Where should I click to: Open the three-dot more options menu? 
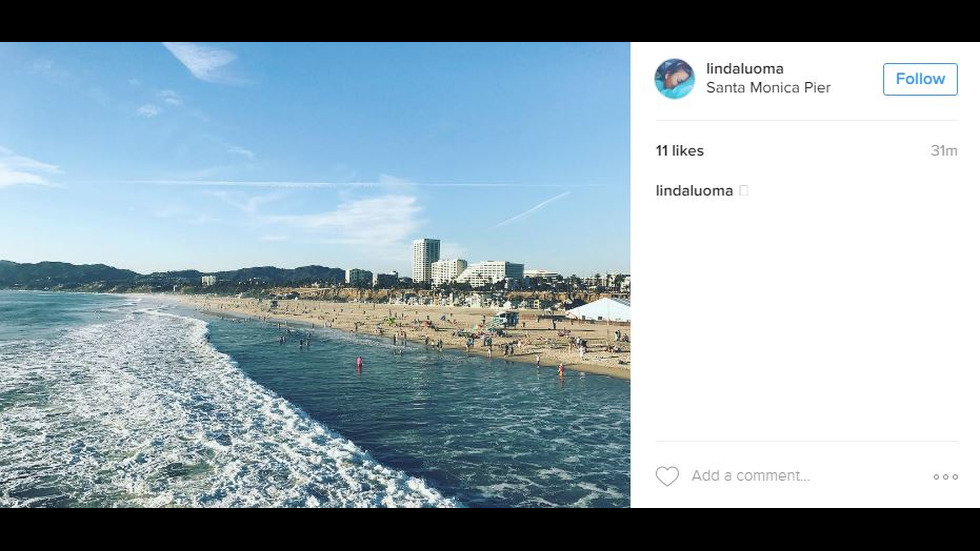coord(945,477)
